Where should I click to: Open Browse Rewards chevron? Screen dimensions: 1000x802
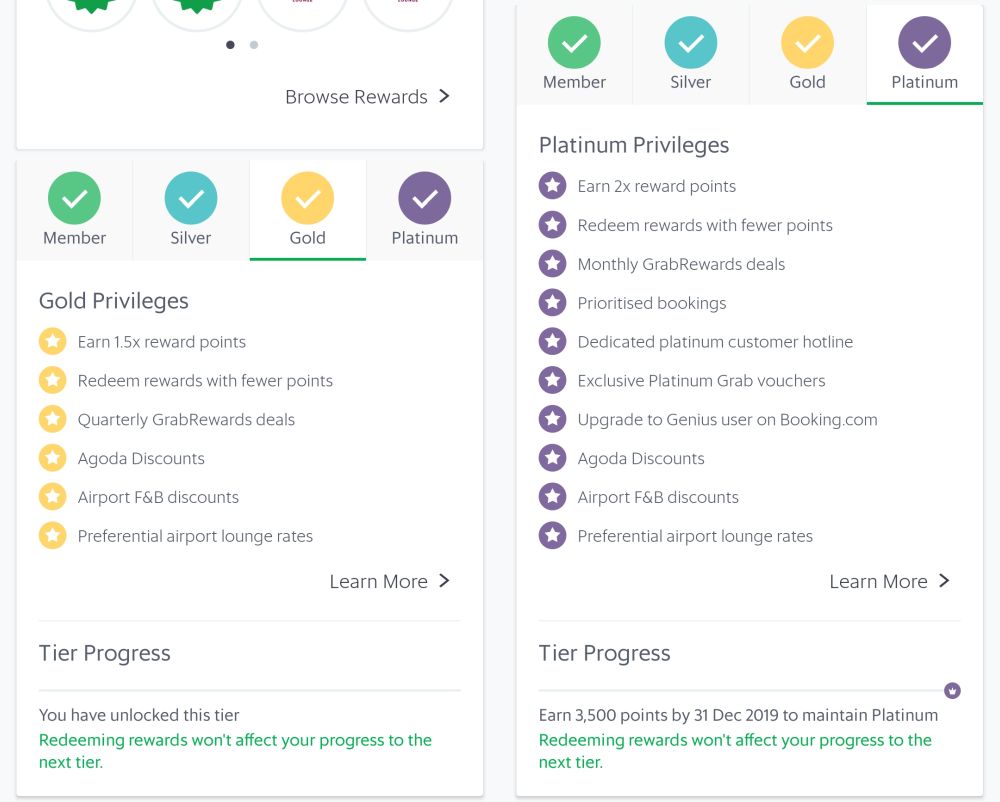pyautogui.click(x=445, y=96)
